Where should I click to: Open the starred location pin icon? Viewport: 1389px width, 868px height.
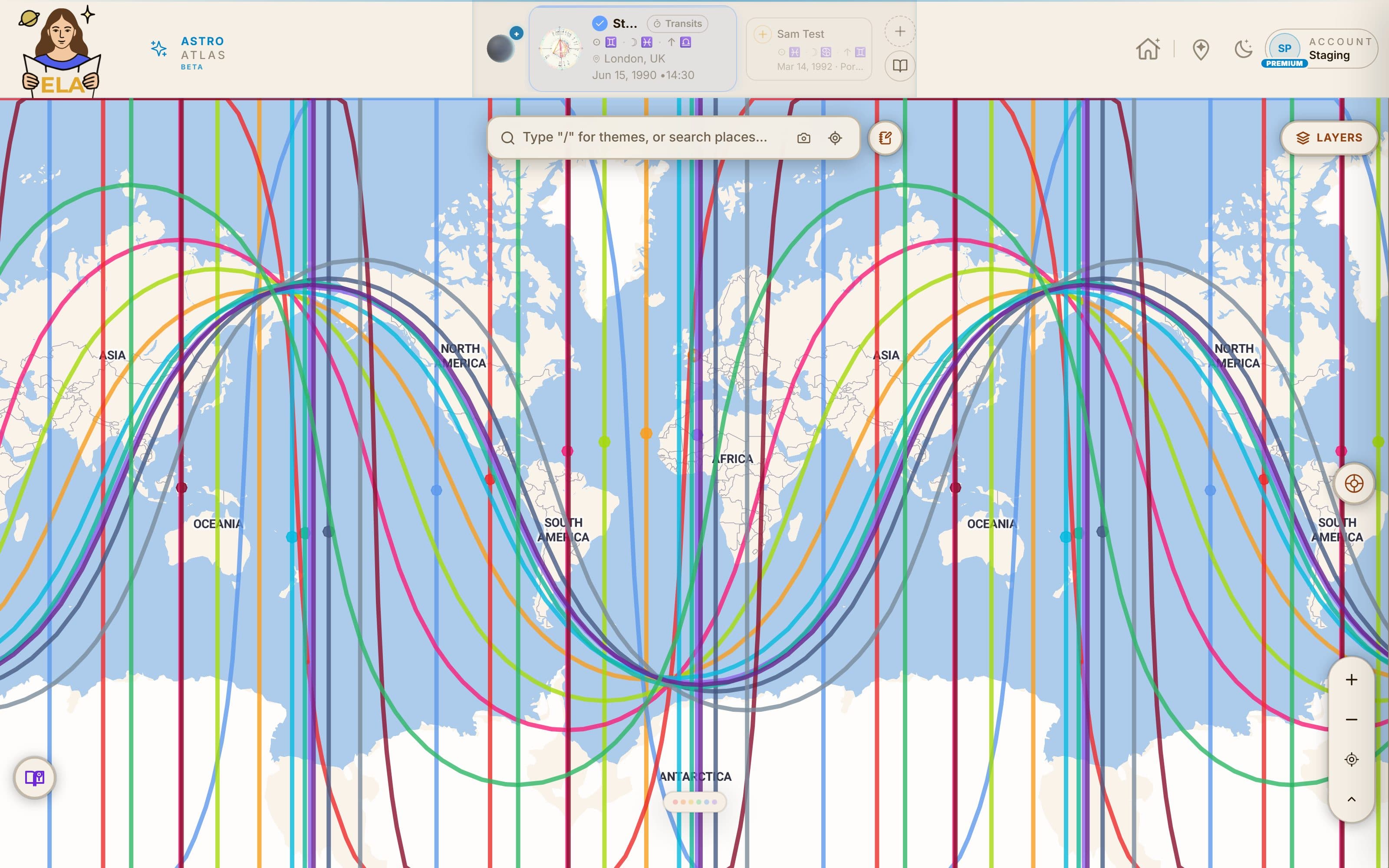pyautogui.click(x=1201, y=49)
